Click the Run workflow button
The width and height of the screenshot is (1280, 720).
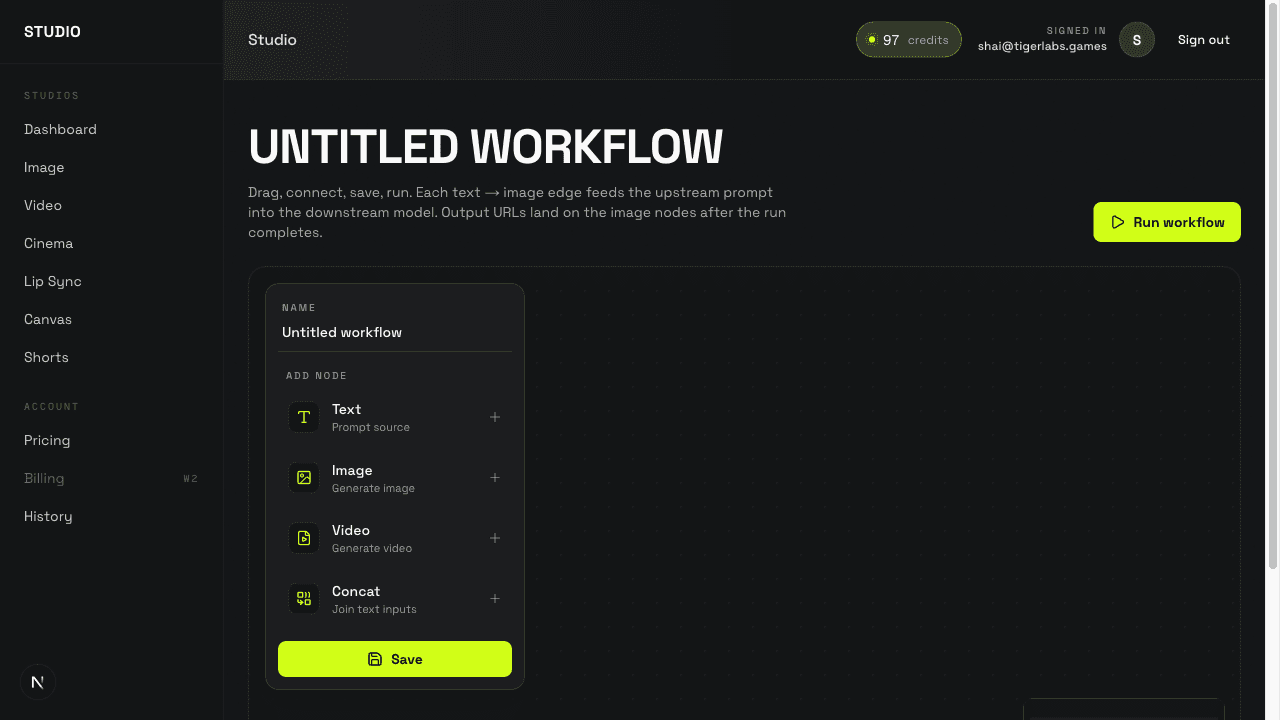tap(1167, 222)
